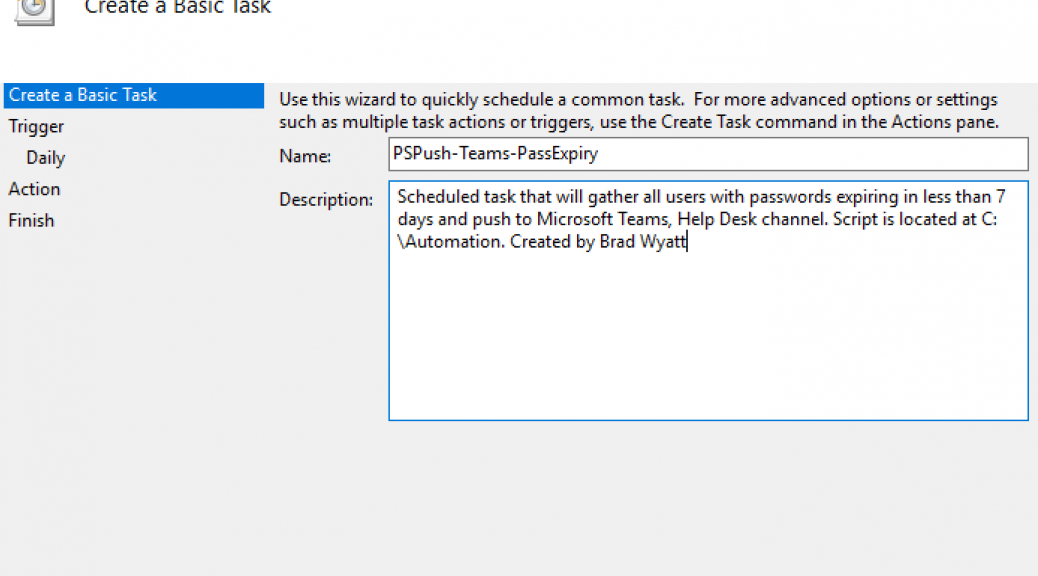The width and height of the screenshot is (1038, 576).
Task: Focus the Description text area
Action: [708, 301]
